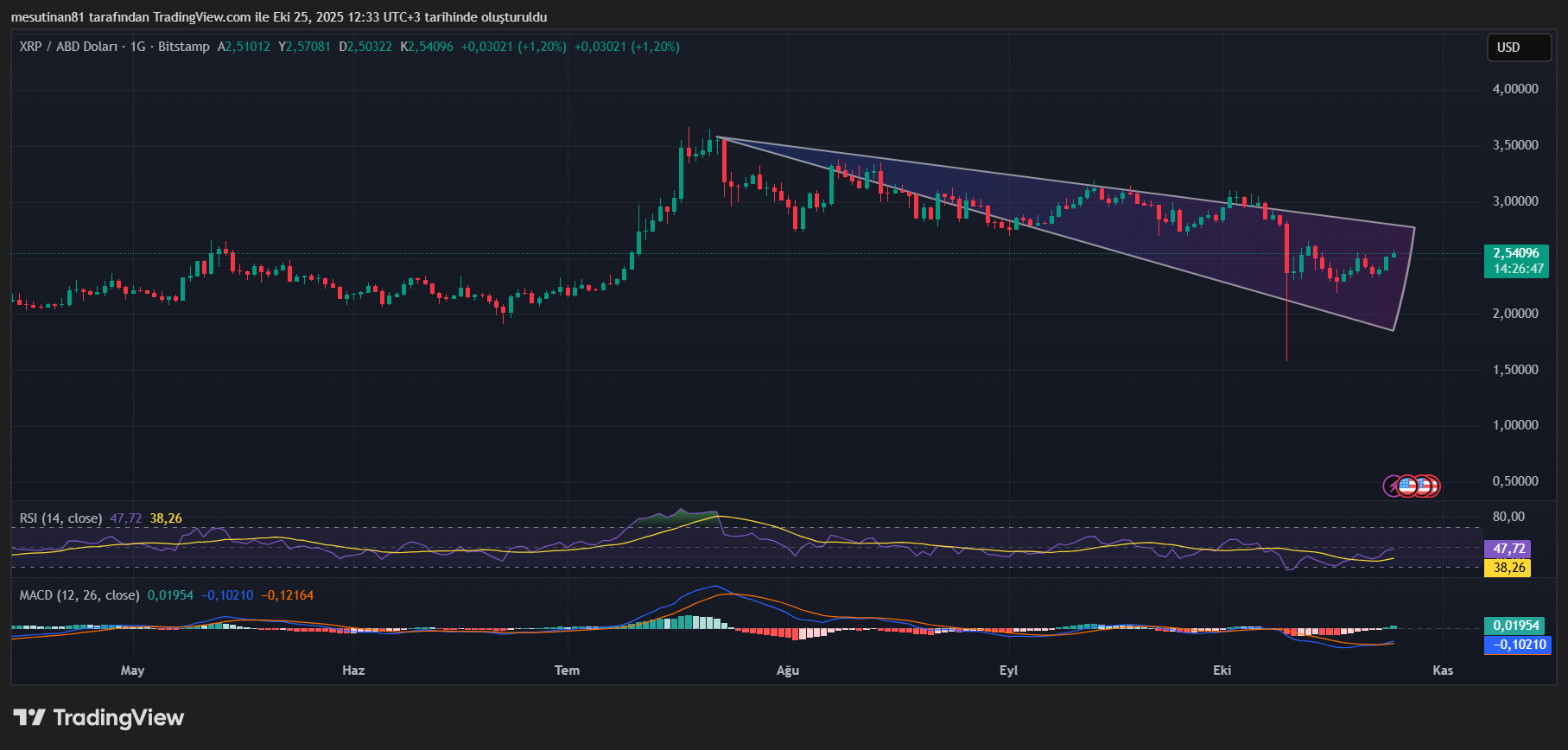Click the frontmost US flag event icon
The width and height of the screenshot is (1568, 750).
(1407, 486)
